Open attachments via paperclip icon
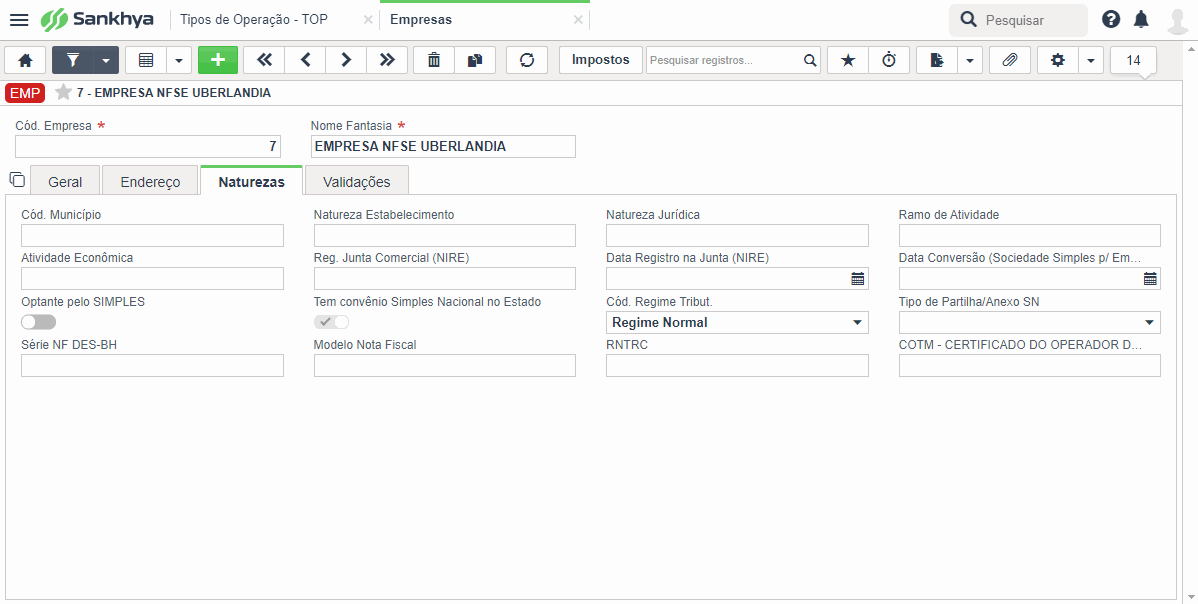The image size is (1198, 604). click(1010, 60)
